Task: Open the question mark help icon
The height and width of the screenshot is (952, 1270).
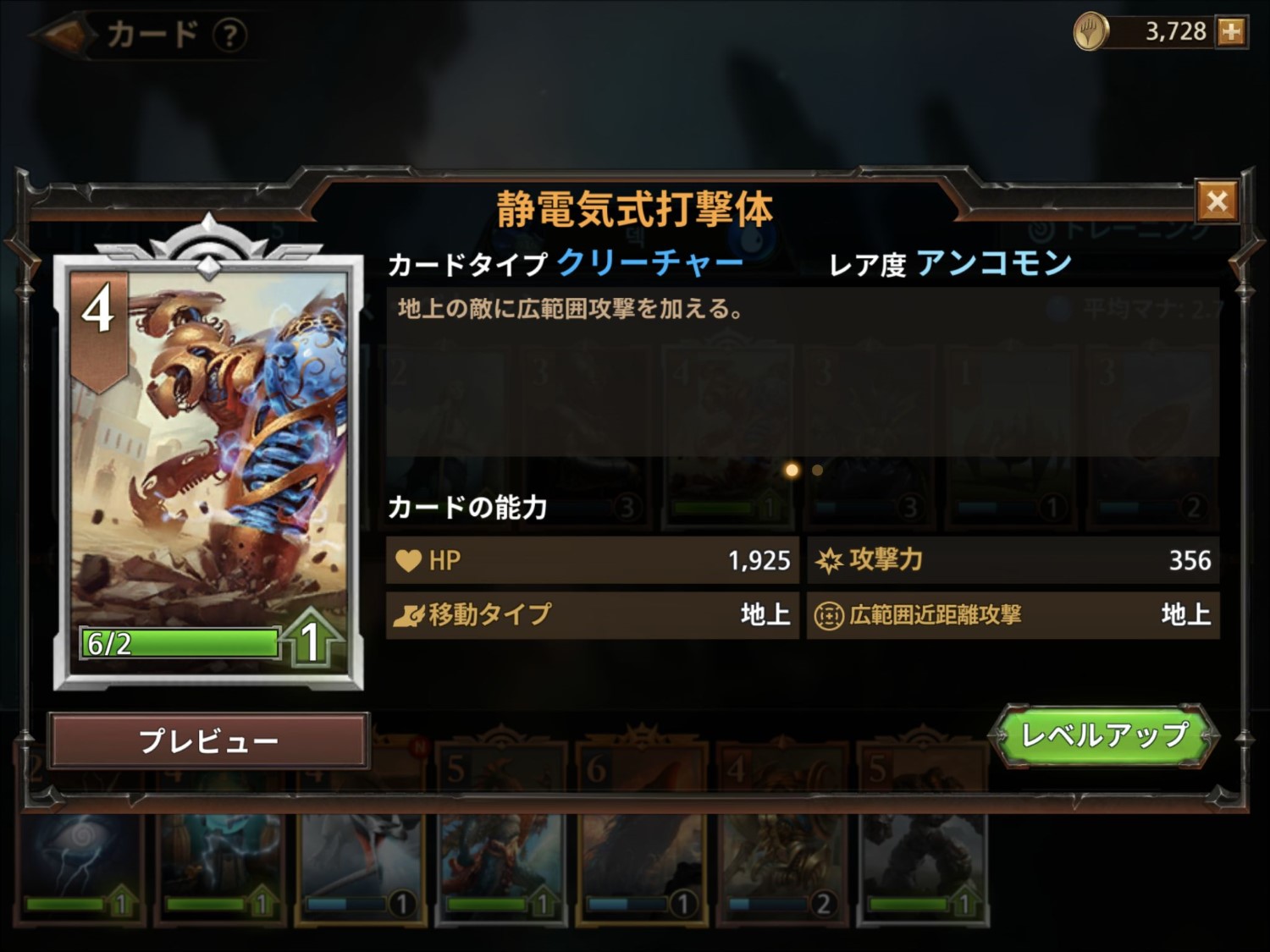Action: click(229, 35)
